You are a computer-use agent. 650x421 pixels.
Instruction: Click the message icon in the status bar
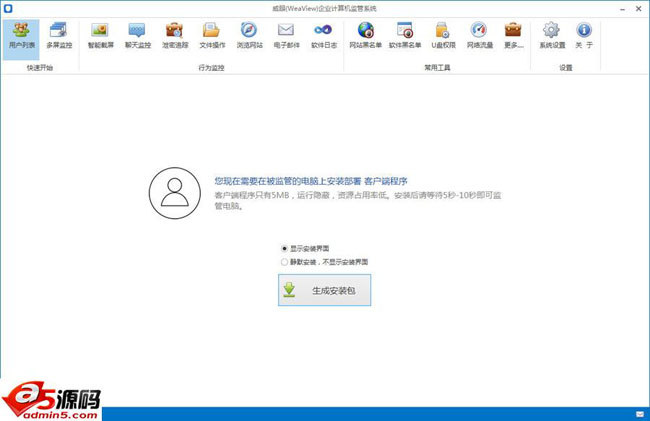(x=640, y=414)
